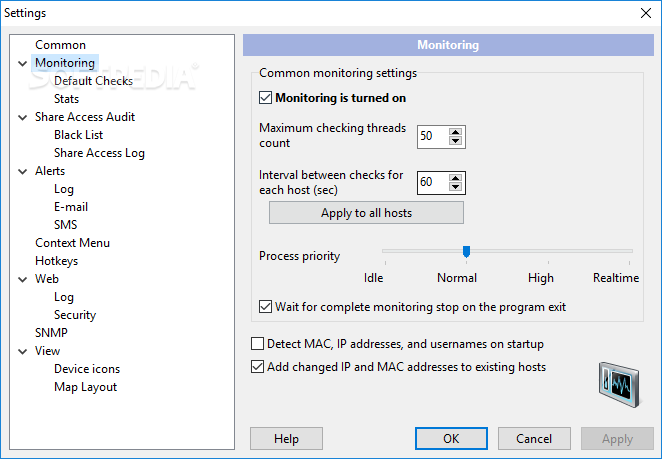
Task: Increase maximum checking threads count
Action: tap(455, 132)
